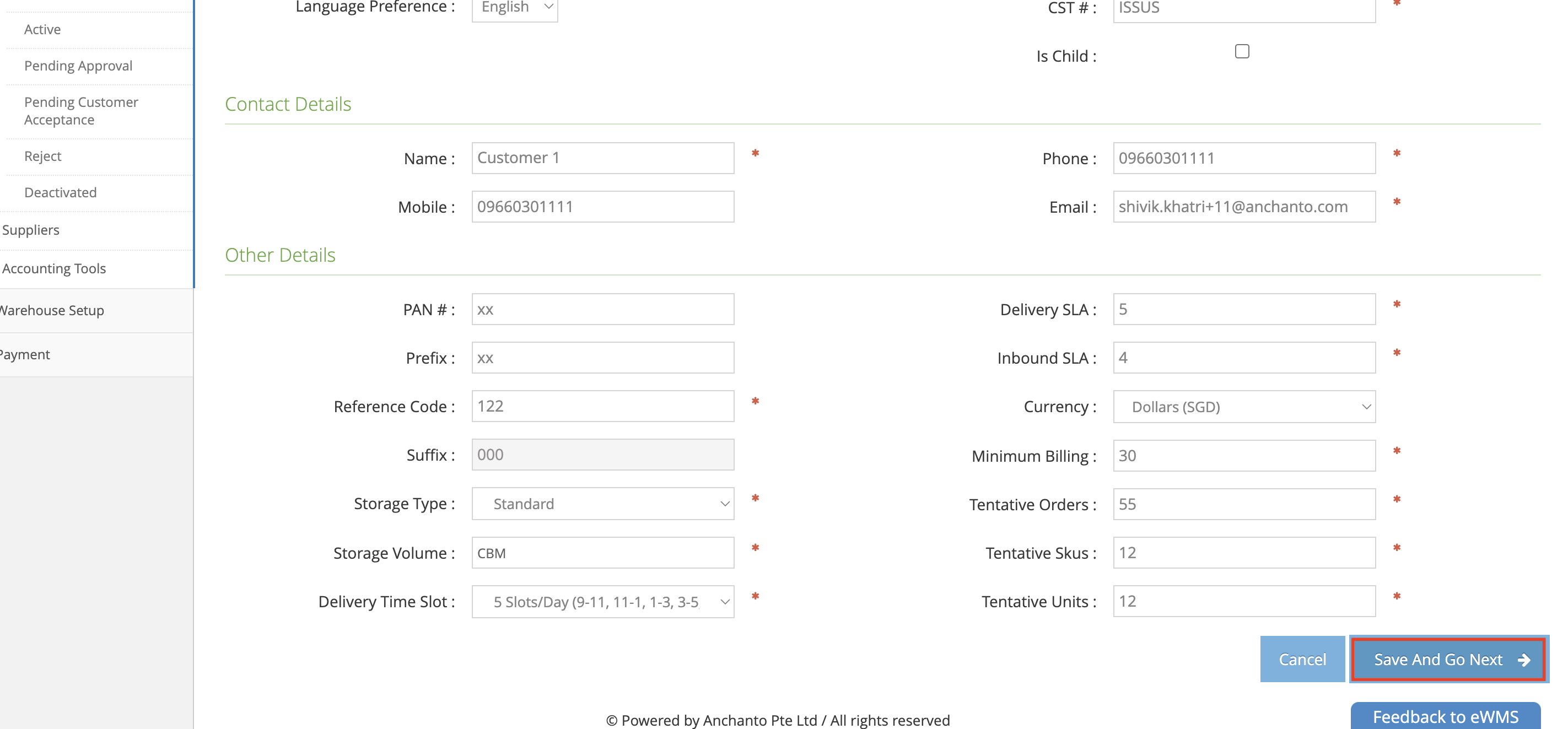This screenshot has width=1568, height=729.
Task: Select the Reject sidebar item
Action: (42, 156)
